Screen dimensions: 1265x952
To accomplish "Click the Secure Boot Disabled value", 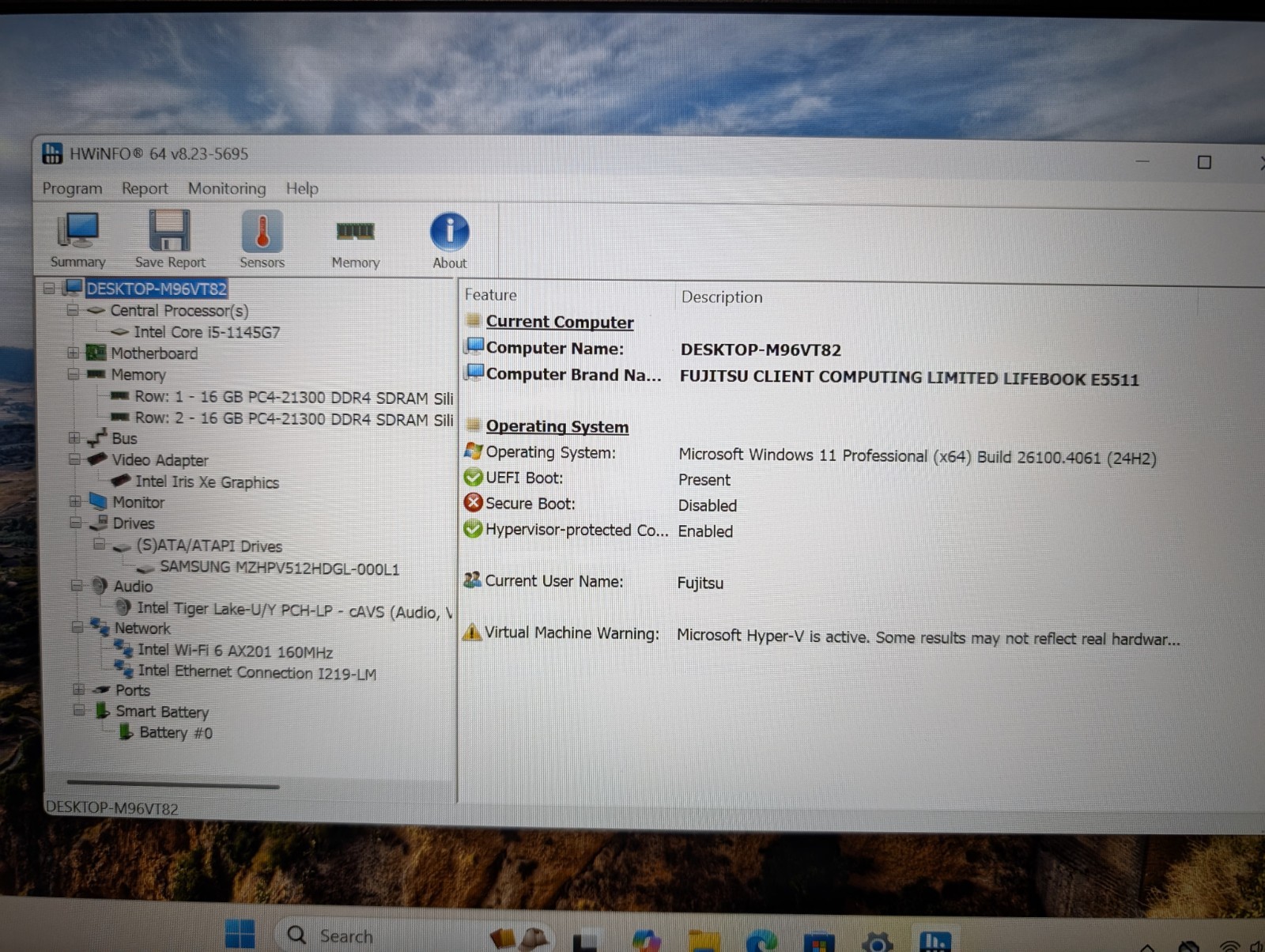I will pyautogui.click(x=708, y=505).
